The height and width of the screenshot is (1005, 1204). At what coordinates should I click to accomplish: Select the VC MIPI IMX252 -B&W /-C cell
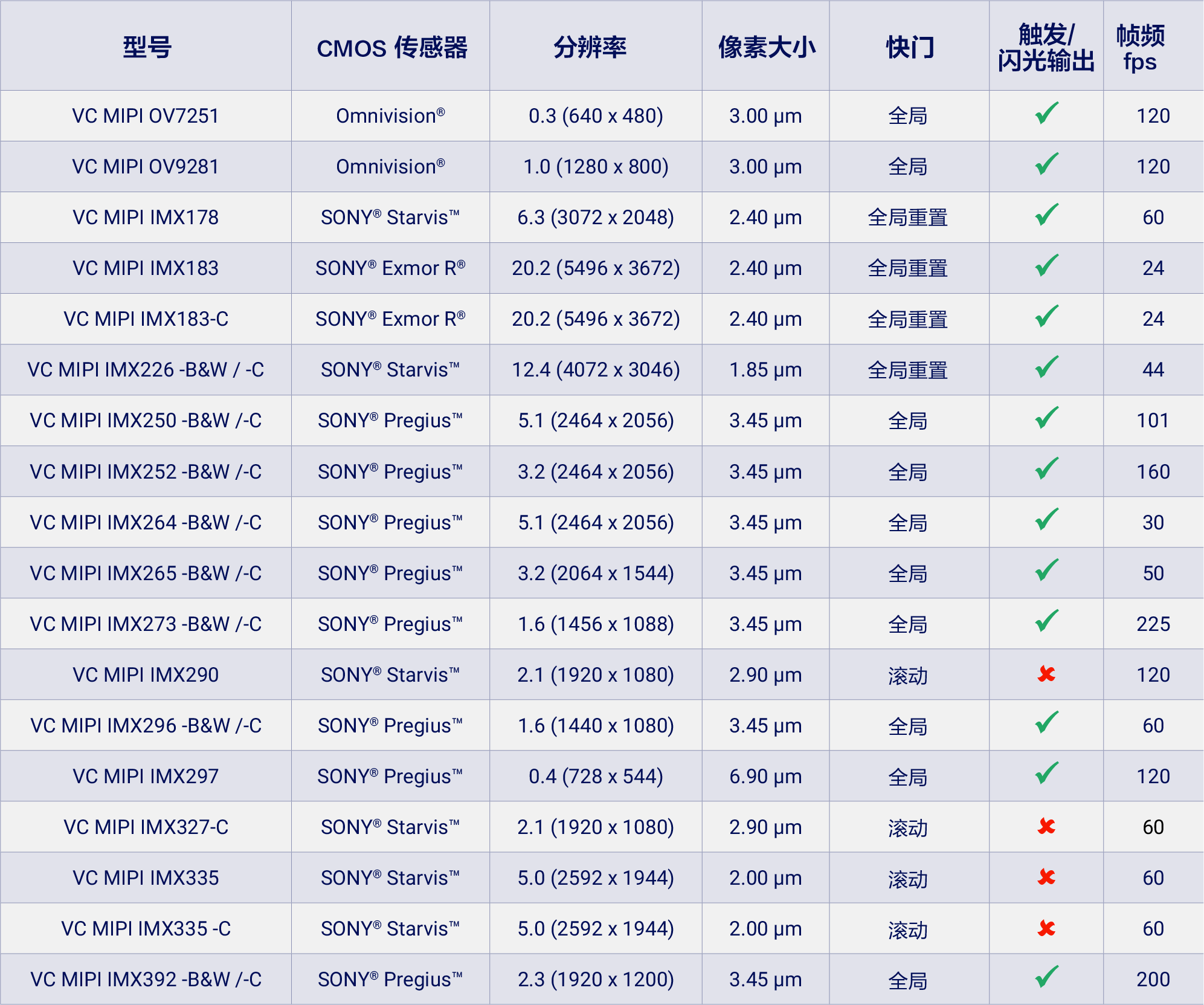146,471
